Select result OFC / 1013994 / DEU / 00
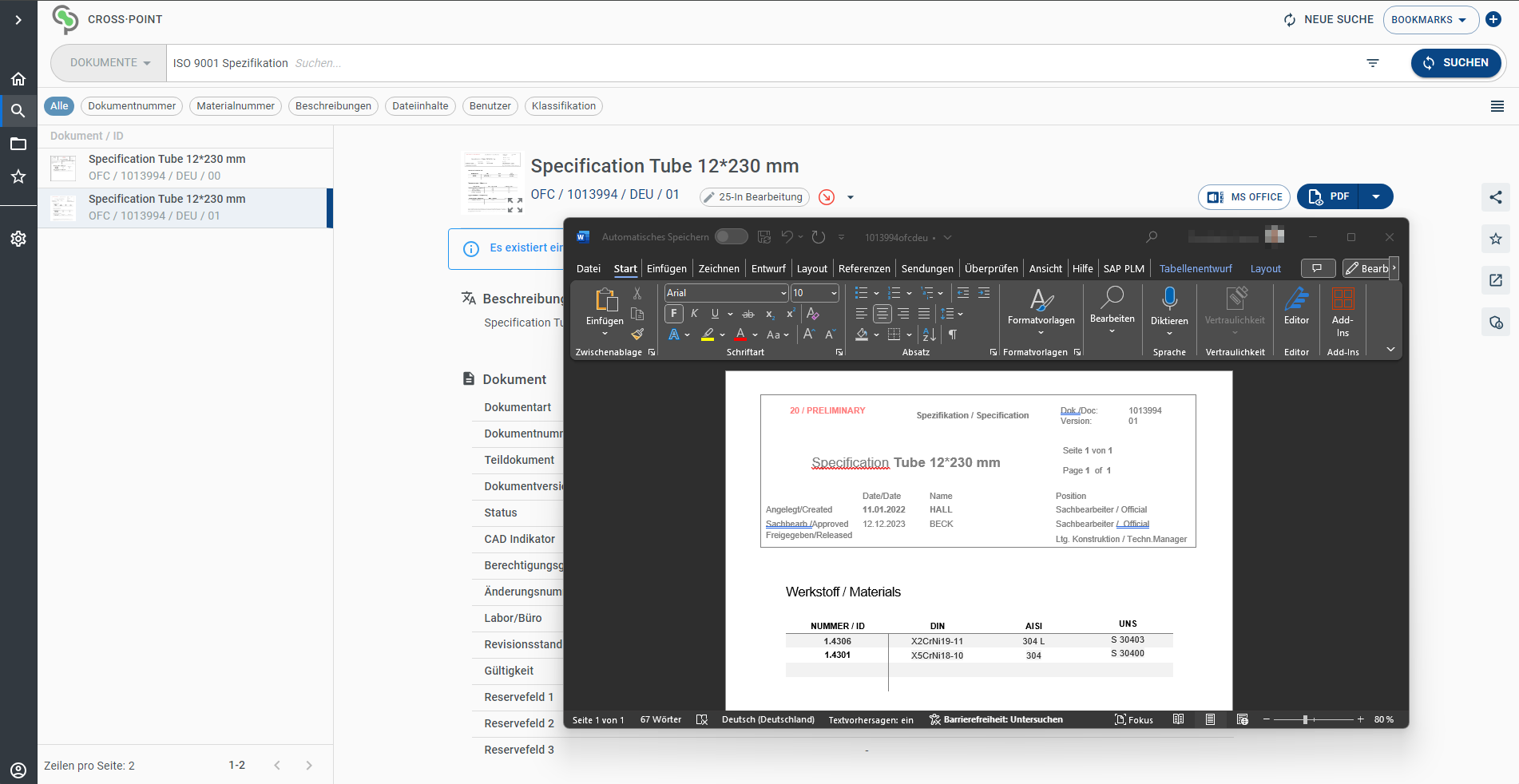1519x784 pixels. coord(185,168)
